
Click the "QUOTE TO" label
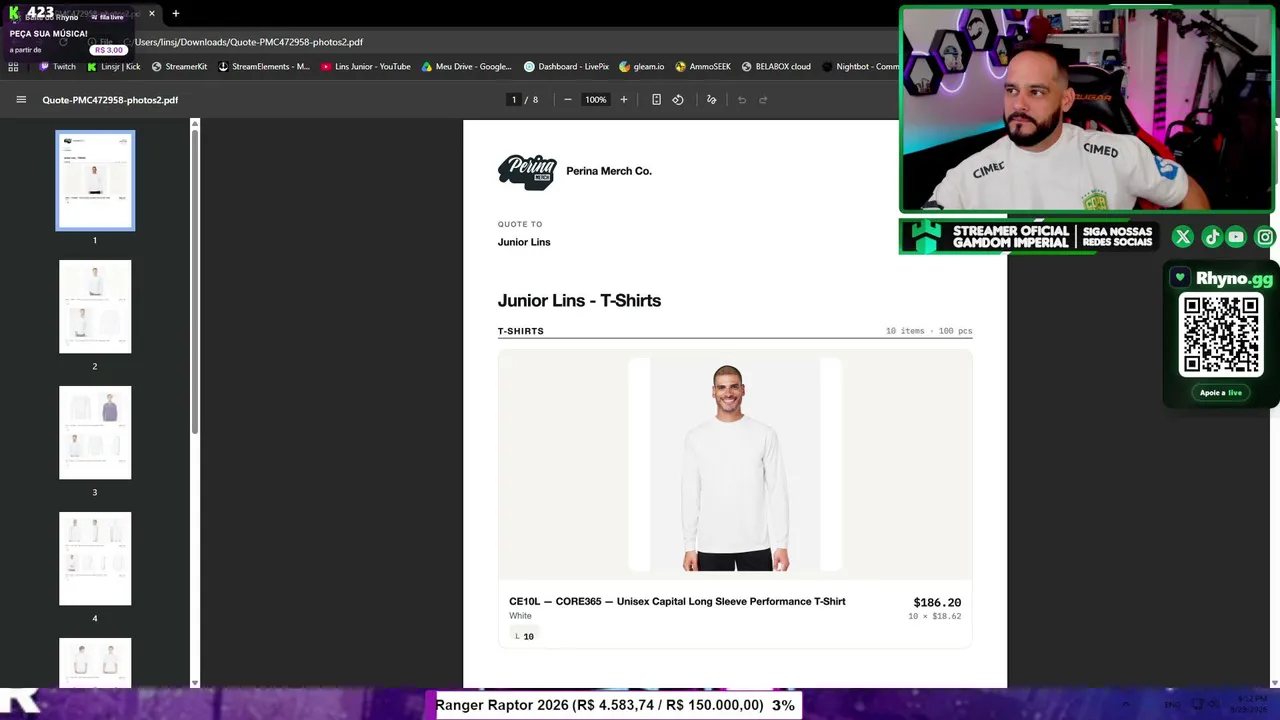point(520,224)
